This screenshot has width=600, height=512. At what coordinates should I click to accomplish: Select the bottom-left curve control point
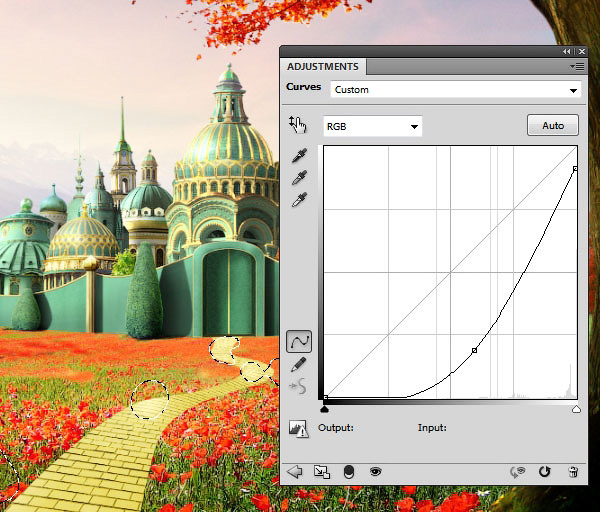[x=325, y=398]
